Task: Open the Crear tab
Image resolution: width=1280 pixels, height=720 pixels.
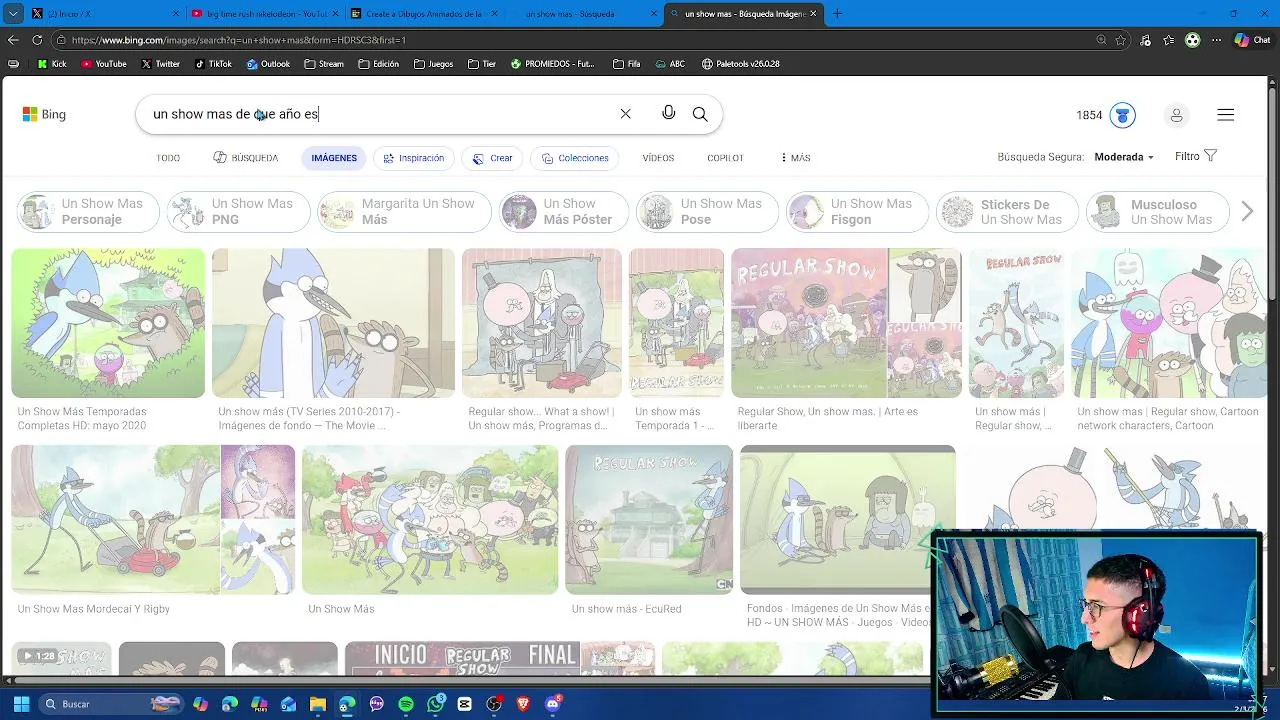Action: point(493,158)
